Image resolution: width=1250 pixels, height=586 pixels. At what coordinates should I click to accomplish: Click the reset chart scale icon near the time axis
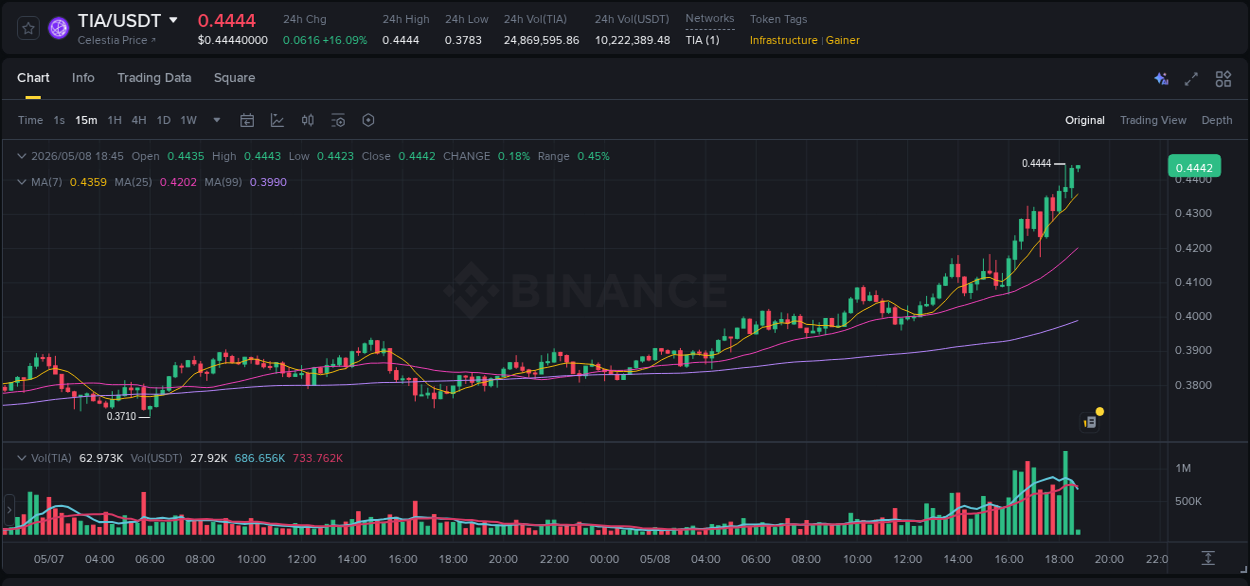[x=1208, y=558]
